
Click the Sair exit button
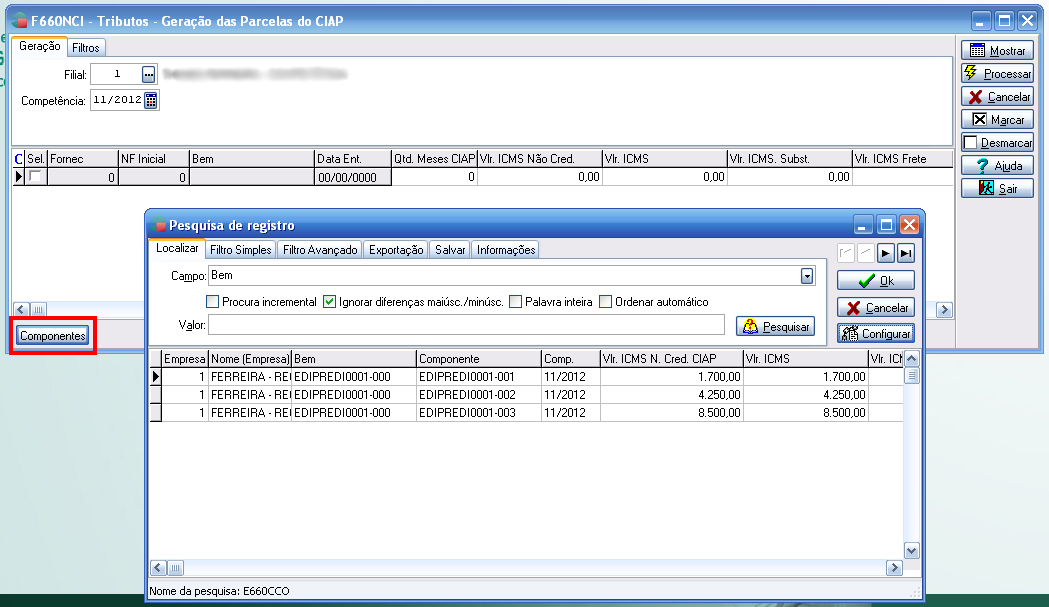point(997,189)
